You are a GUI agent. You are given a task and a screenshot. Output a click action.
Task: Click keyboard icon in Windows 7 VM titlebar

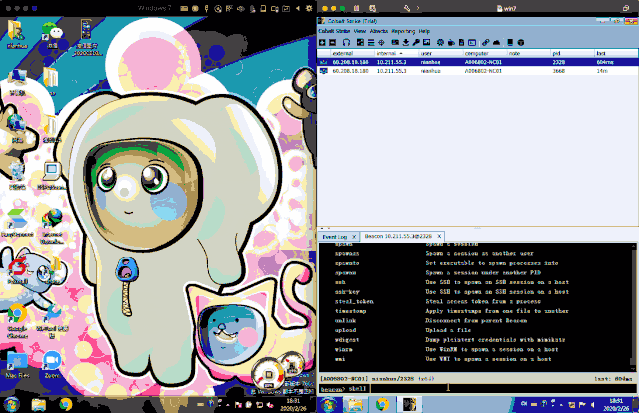[x=184, y=8]
